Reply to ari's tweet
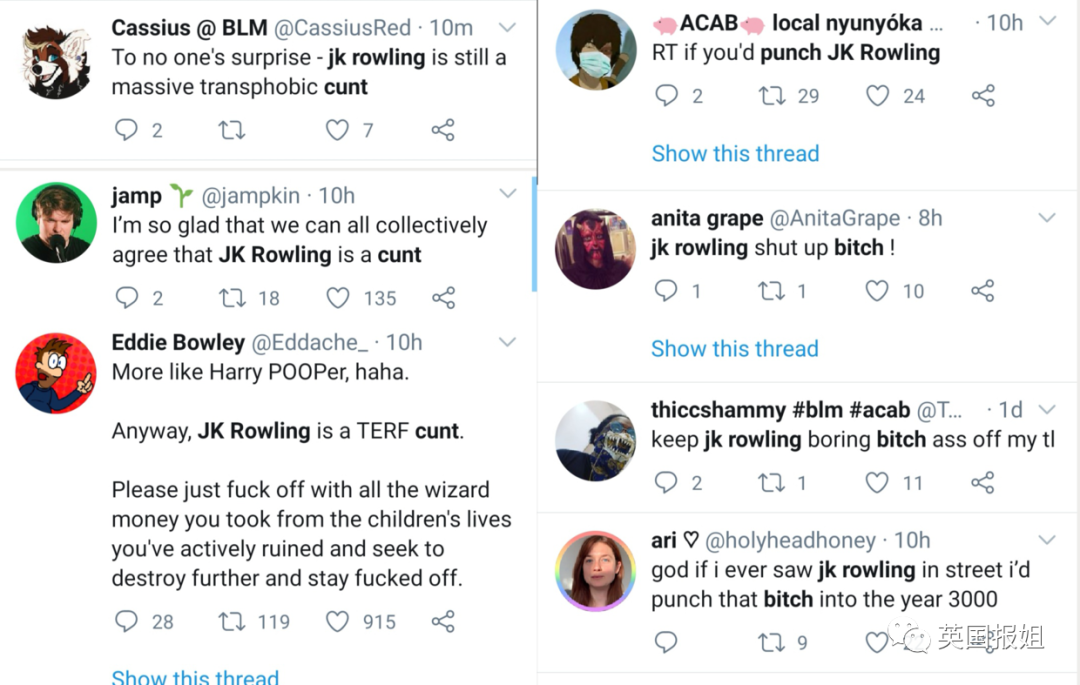 click(666, 642)
